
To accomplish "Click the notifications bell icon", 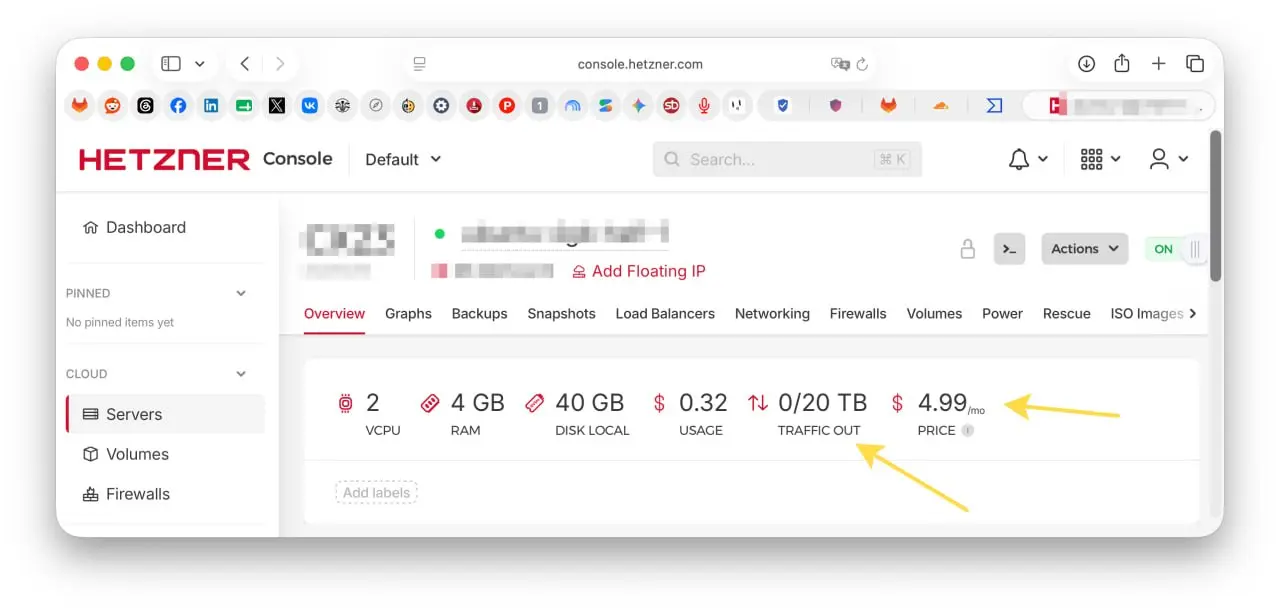I will [1019, 159].
